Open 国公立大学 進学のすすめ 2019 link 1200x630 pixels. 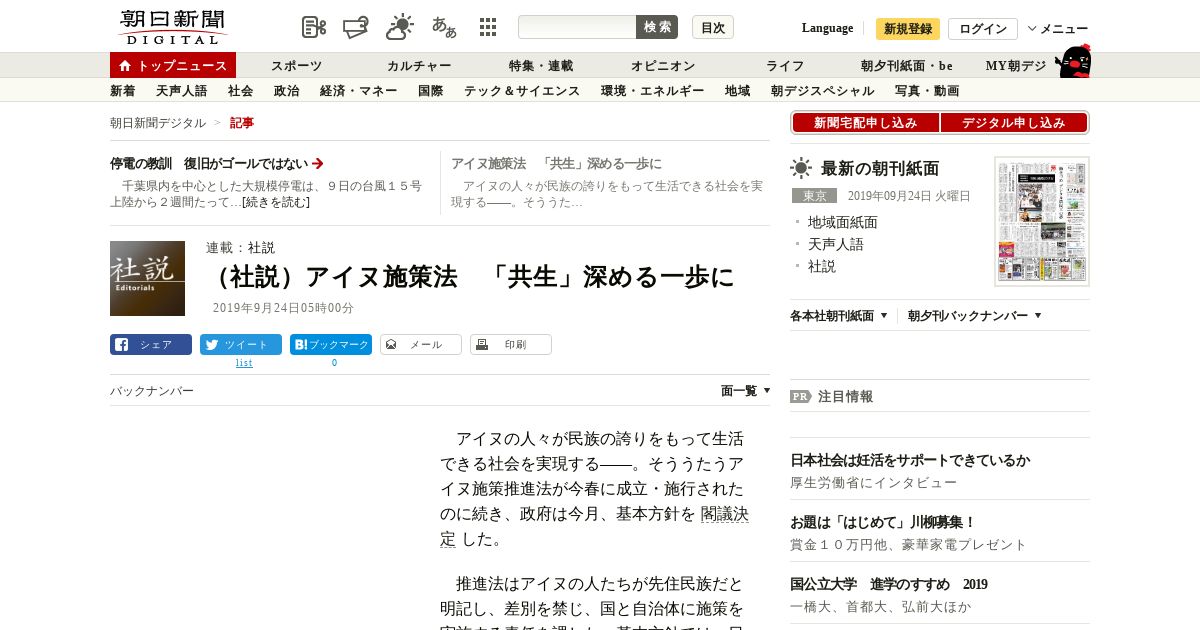point(889,584)
